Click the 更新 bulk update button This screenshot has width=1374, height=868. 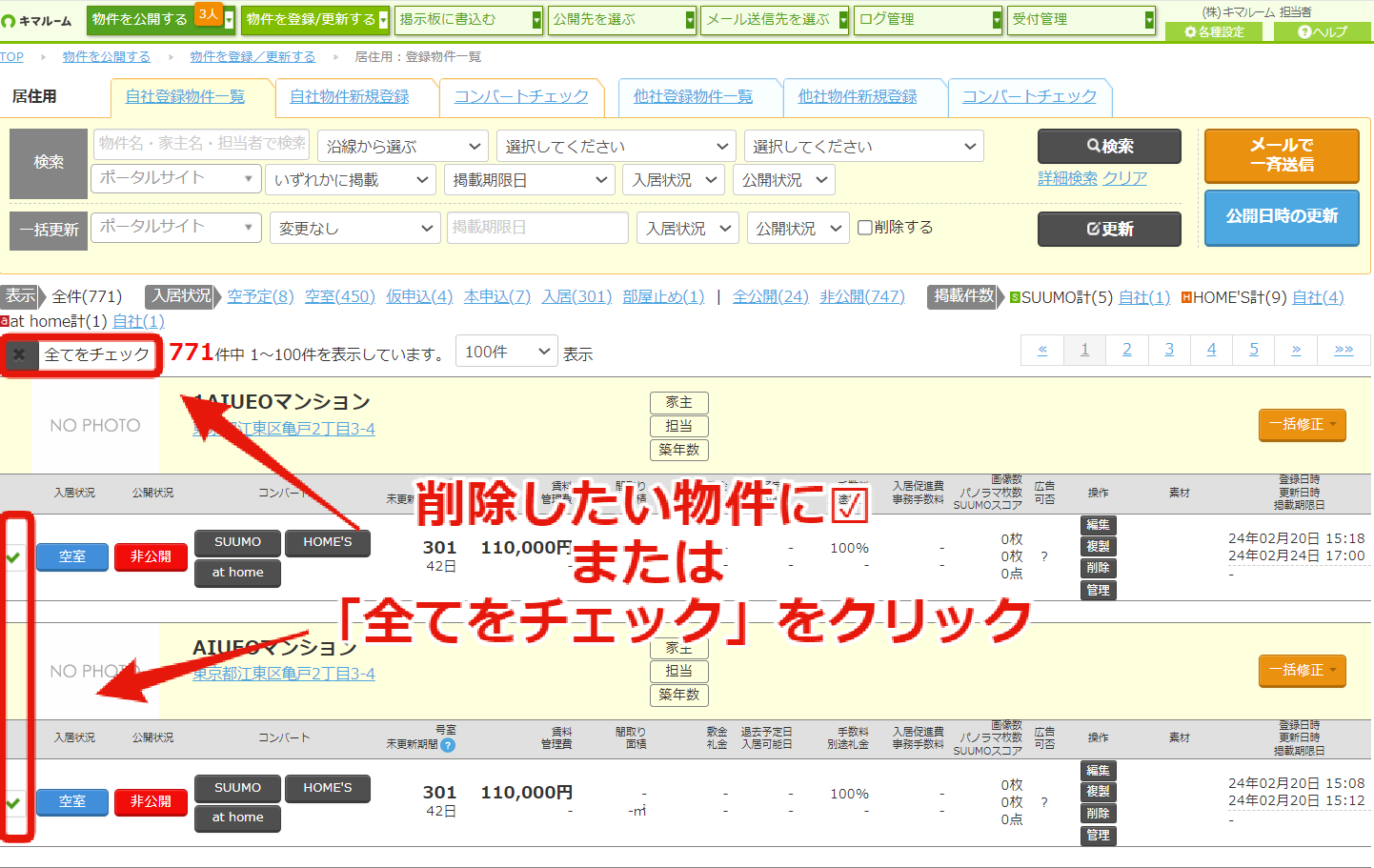point(1109,229)
